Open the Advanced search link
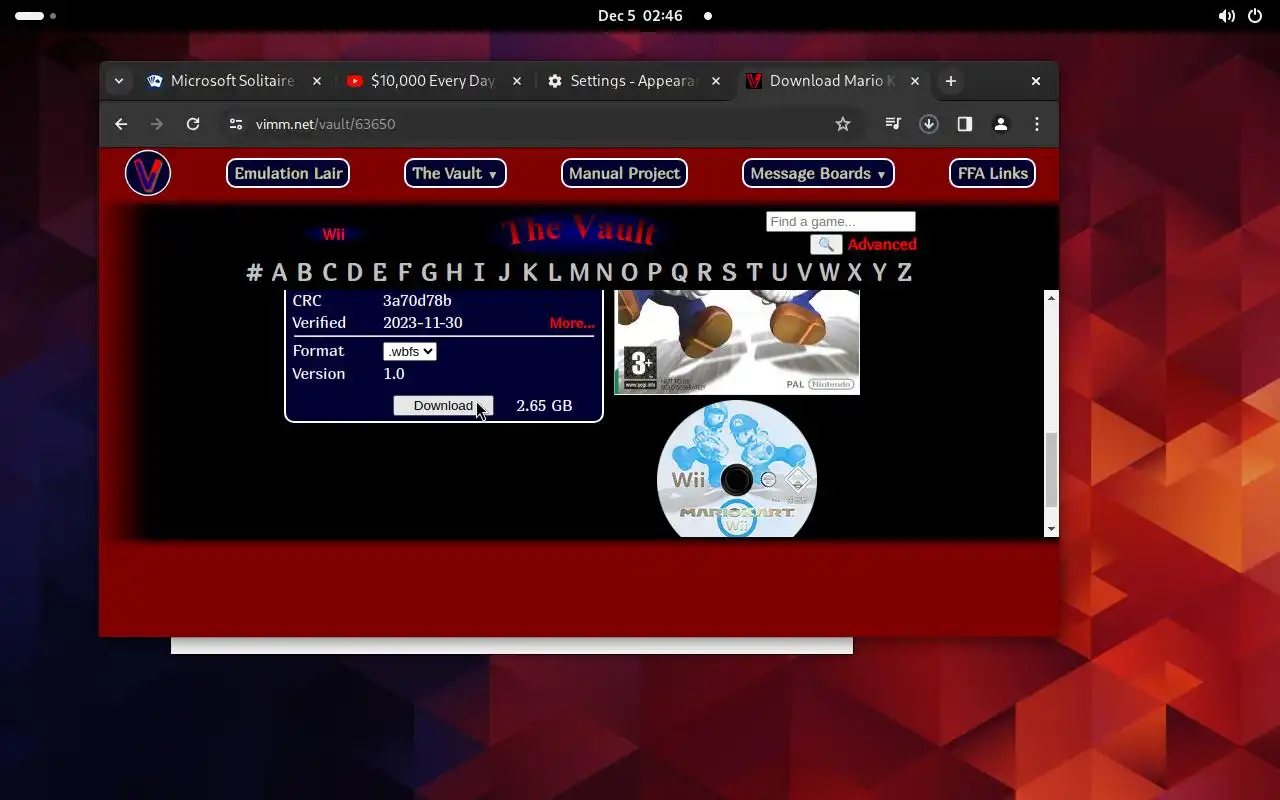This screenshot has width=1280, height=800. (x=882, y=244)
